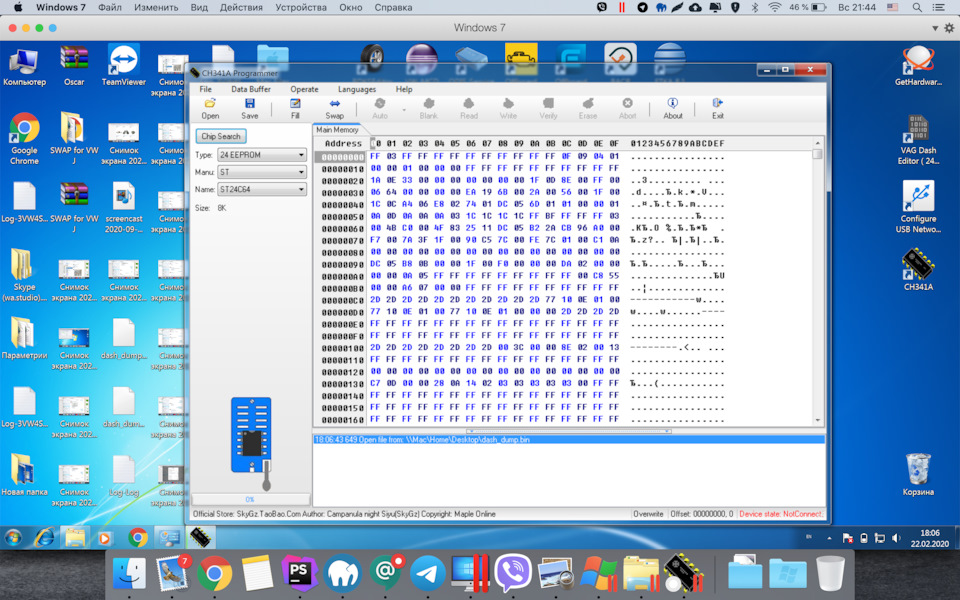This screenshot has height=600, width=960.
Task: Click the hex view scroll down arrow
Action: click(817, 421)
